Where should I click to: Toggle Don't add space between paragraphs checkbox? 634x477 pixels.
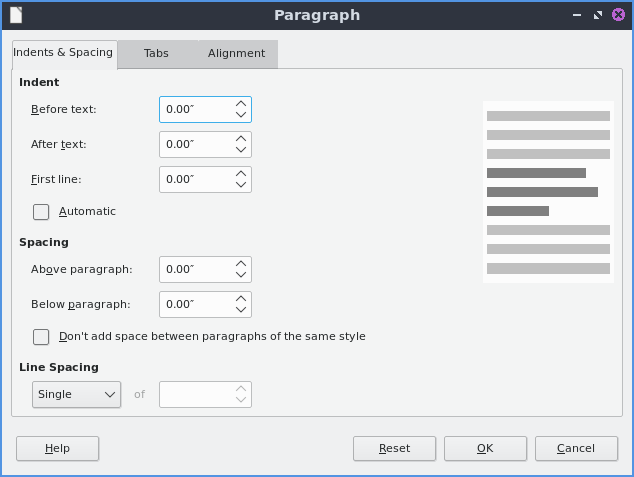[41, 337]
